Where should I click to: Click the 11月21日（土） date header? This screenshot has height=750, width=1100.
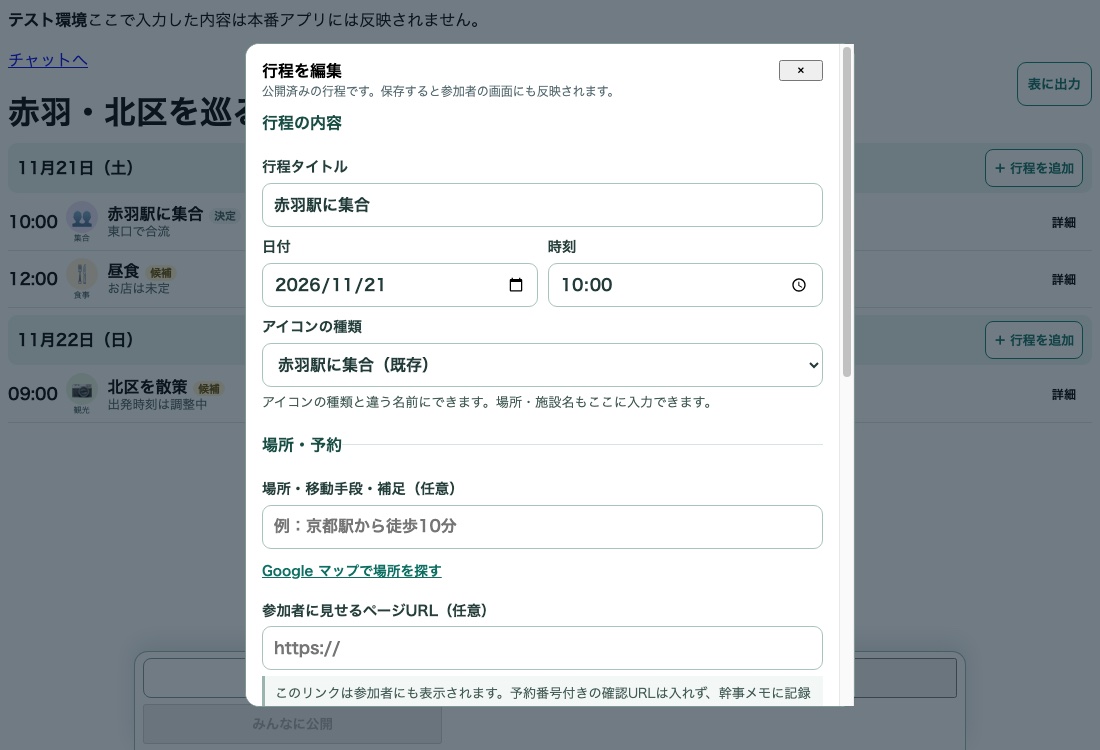coord(75,168)
